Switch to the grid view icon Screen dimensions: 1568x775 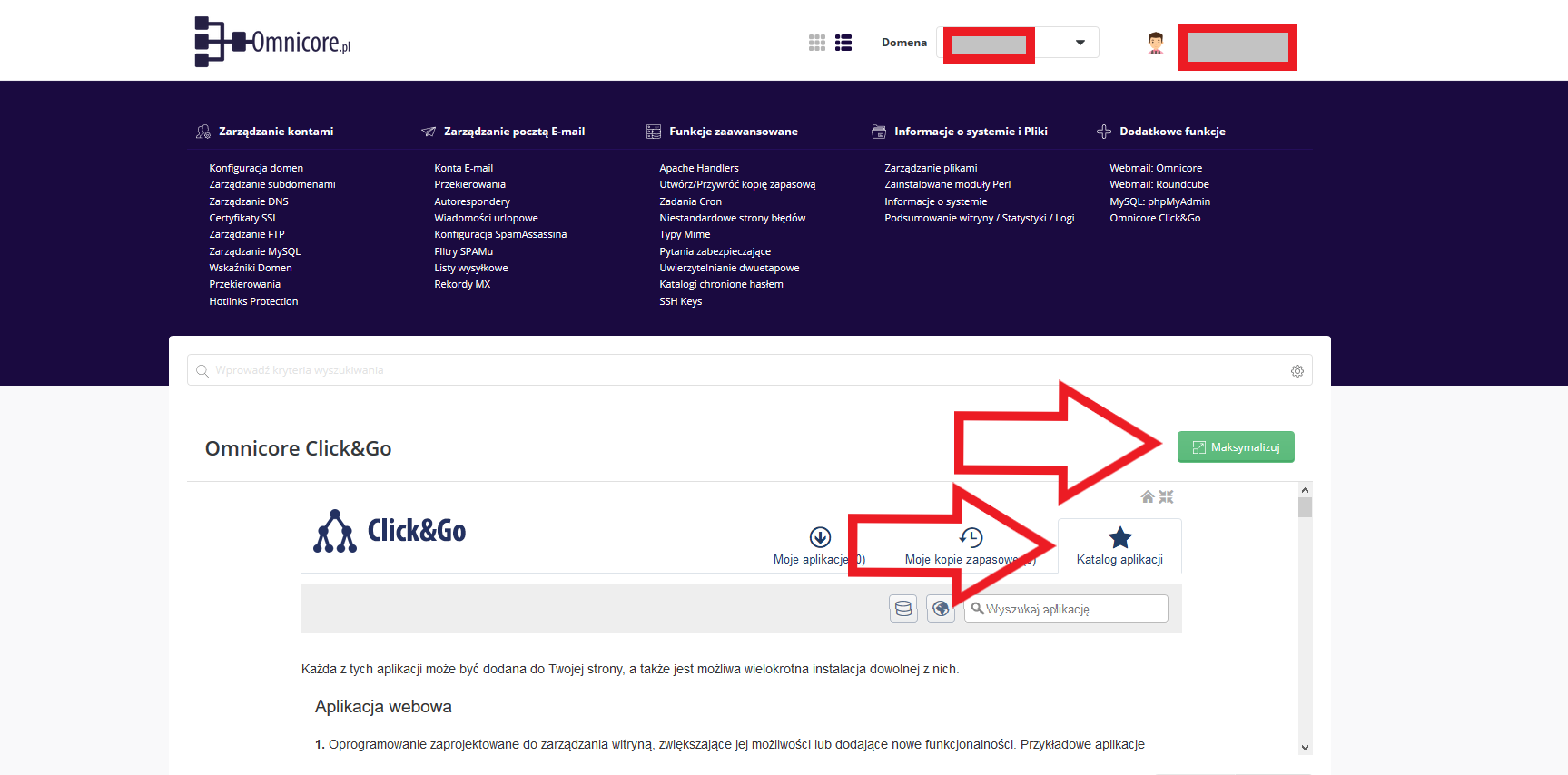[x=817, y=43]
